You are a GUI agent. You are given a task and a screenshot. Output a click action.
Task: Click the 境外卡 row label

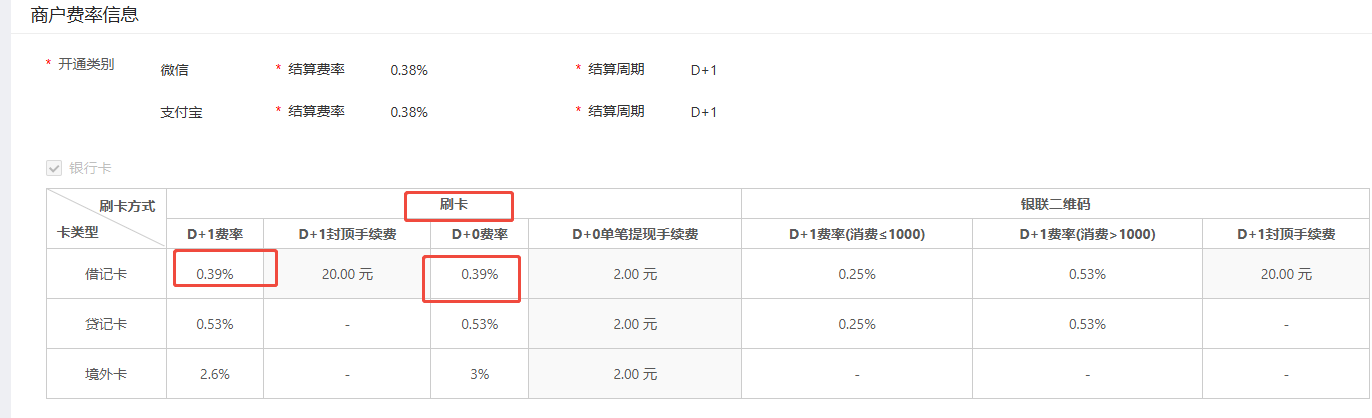point(106,374)
